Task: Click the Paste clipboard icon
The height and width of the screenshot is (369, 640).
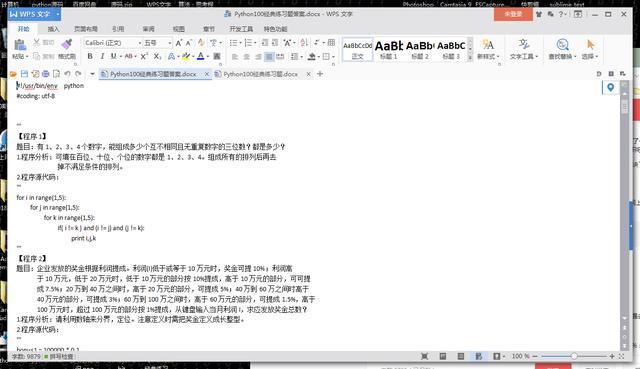Action: [20, 45]
